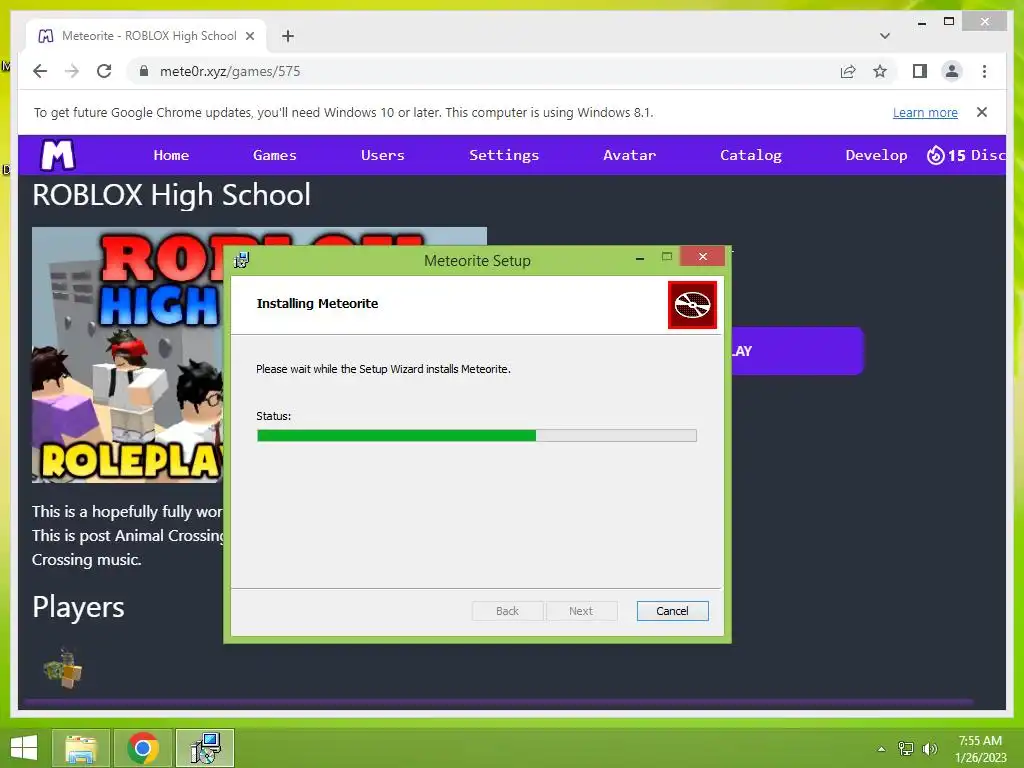Reload the page with the refresh icon
1024x768 pixels.
tap(104, 71)
